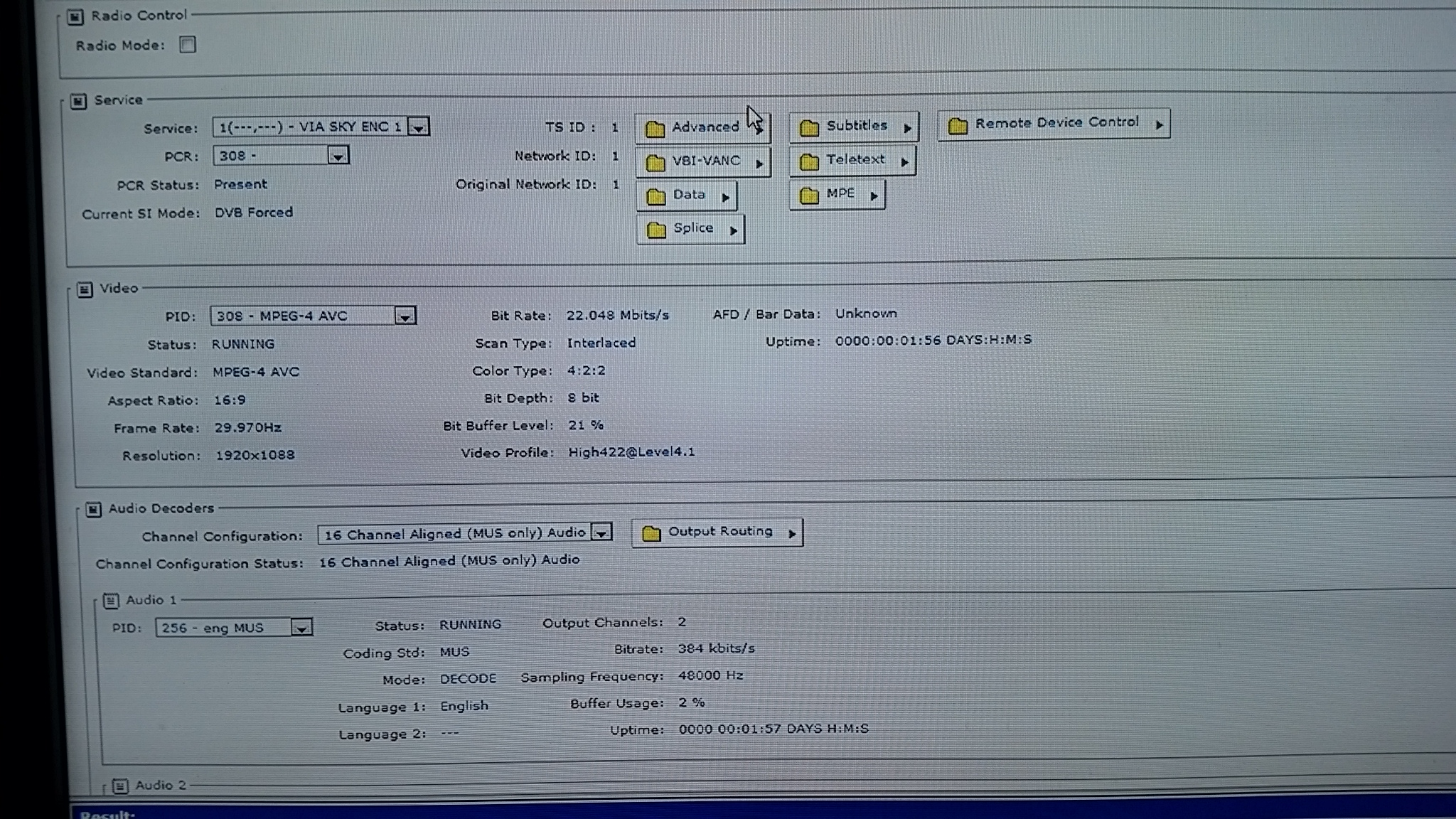The width and height of the screenshot is (1456, 819).
Task: Select the 384 kbits/s audio bitrate
Action: (716, 648)
